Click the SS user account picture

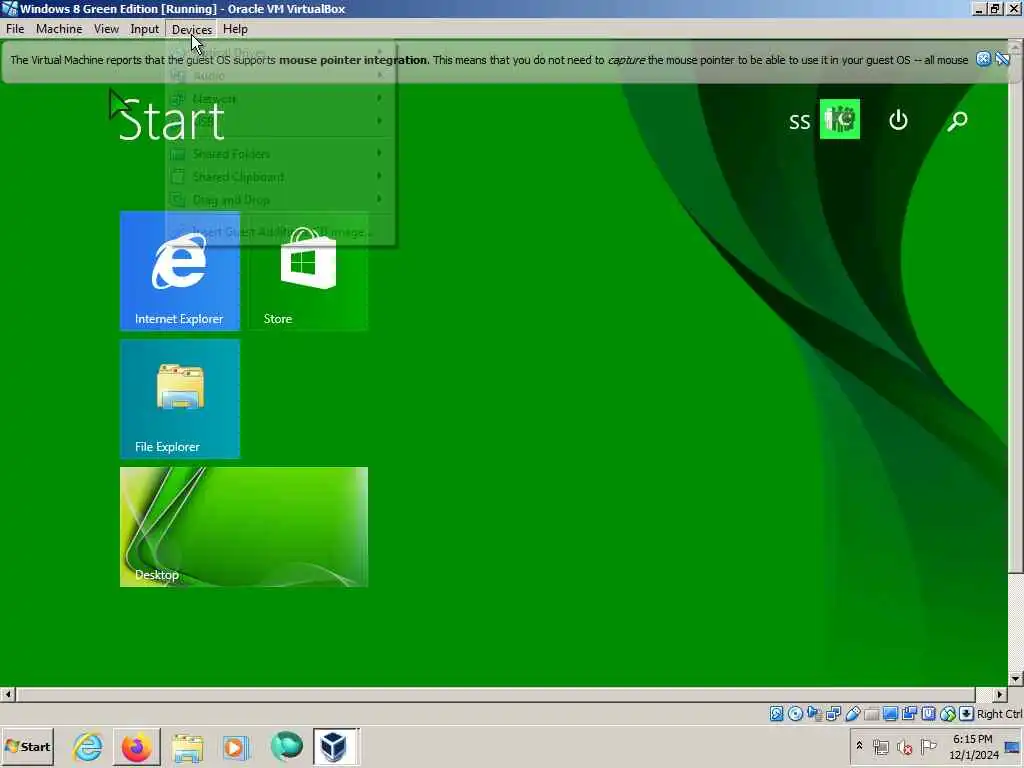(839, 119)
